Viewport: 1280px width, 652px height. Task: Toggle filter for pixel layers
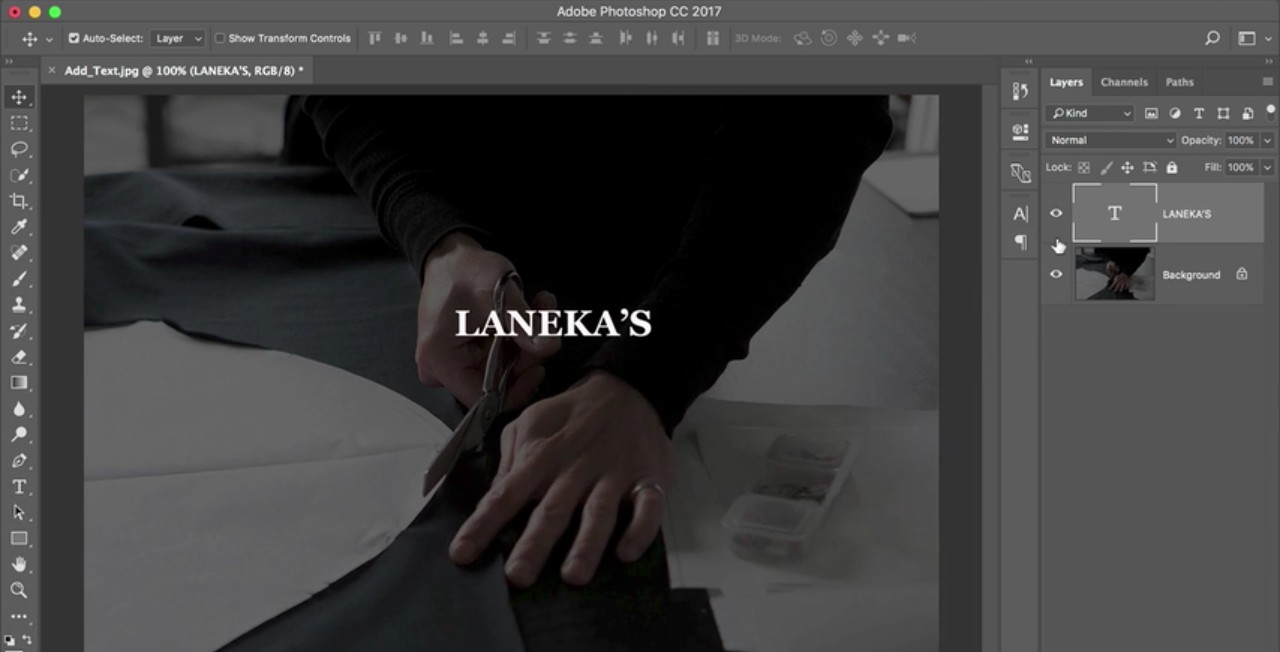[x=1151, y=113]
